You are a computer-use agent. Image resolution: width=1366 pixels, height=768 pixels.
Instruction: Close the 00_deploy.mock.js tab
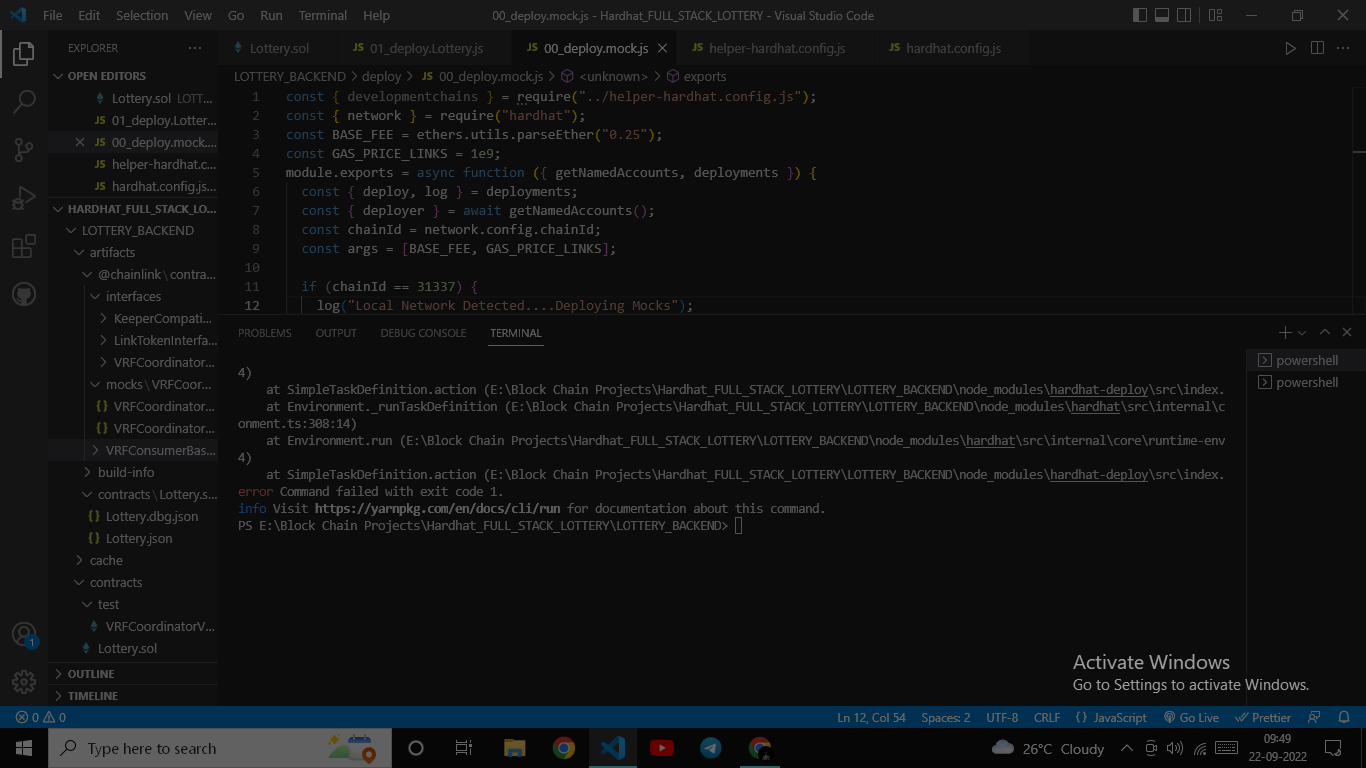tap(663, 48)
